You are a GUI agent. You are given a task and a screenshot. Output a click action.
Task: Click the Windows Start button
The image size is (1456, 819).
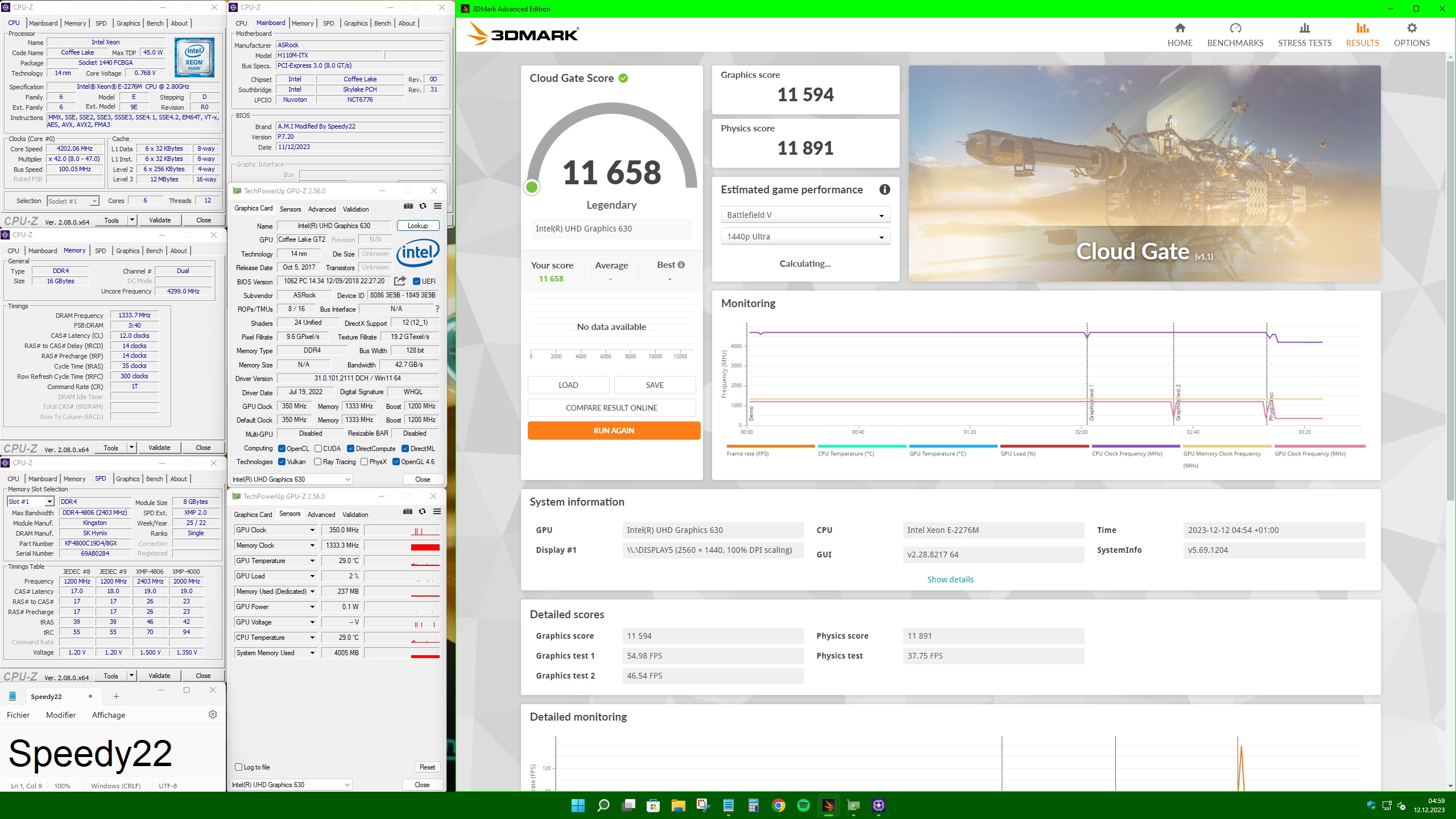[578, 805]
